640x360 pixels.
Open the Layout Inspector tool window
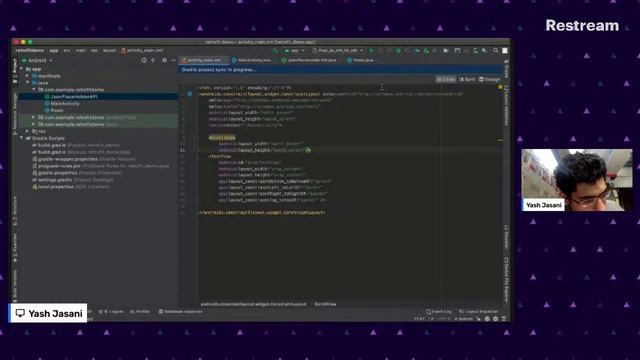click(x=479, y=311)
